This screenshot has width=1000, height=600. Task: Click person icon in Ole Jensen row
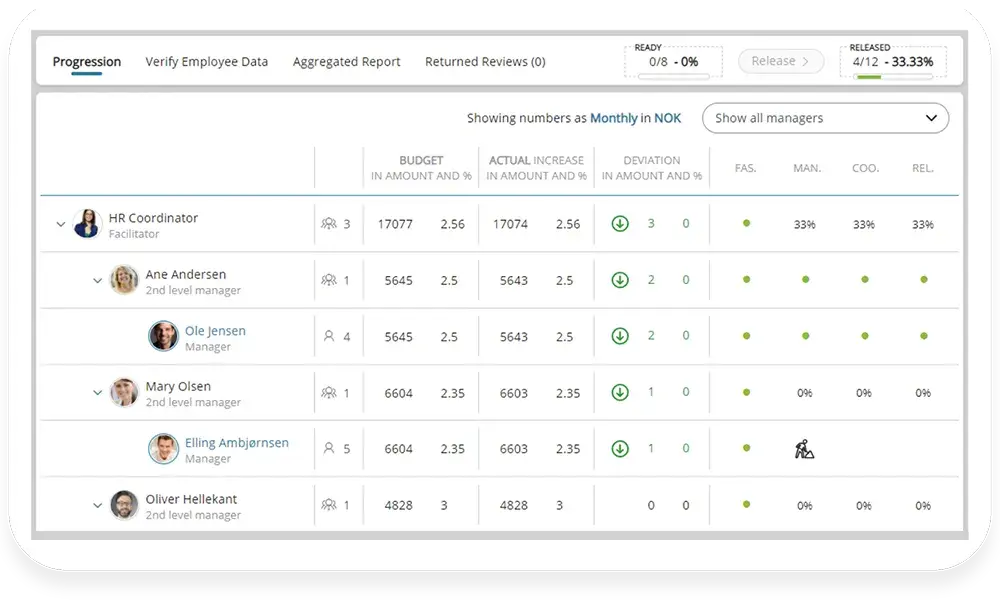[329, 336]
